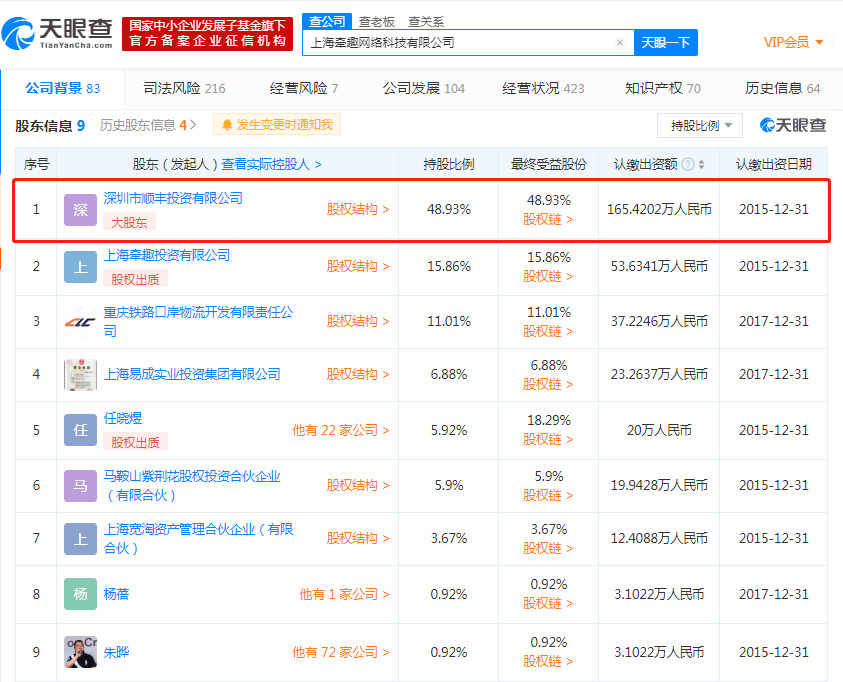The image size is (843, 682).
Task: Clear the search box with the x icon
Action: [620, 42]
